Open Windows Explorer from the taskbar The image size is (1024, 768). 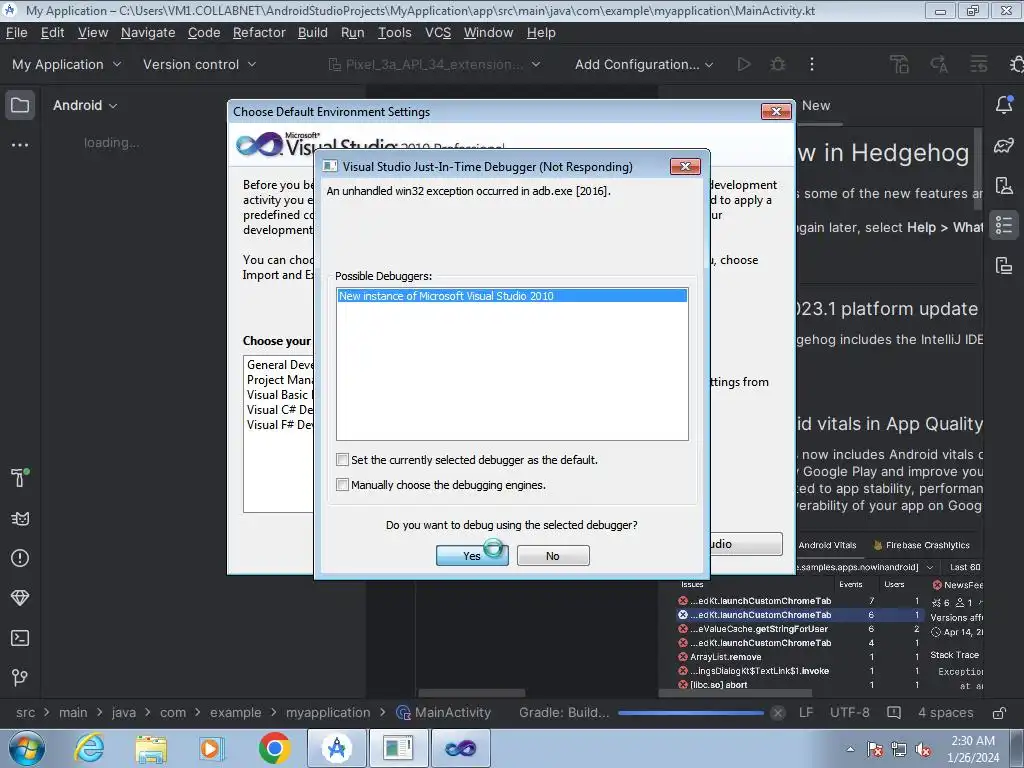[151, 748]
